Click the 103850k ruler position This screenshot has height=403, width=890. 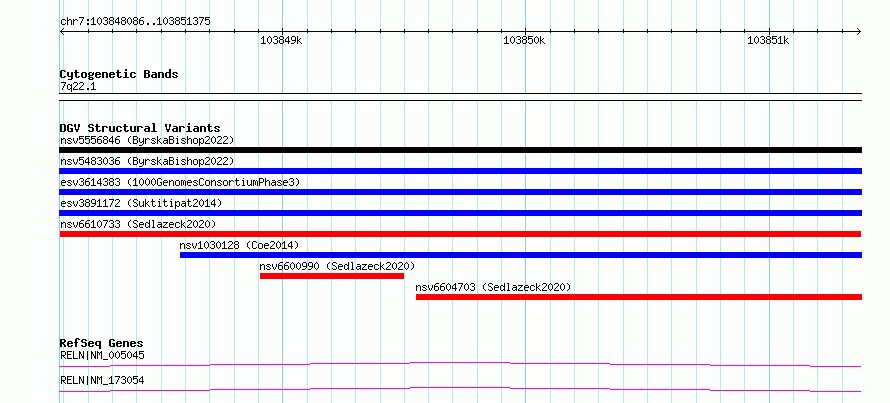coord(524,40)
